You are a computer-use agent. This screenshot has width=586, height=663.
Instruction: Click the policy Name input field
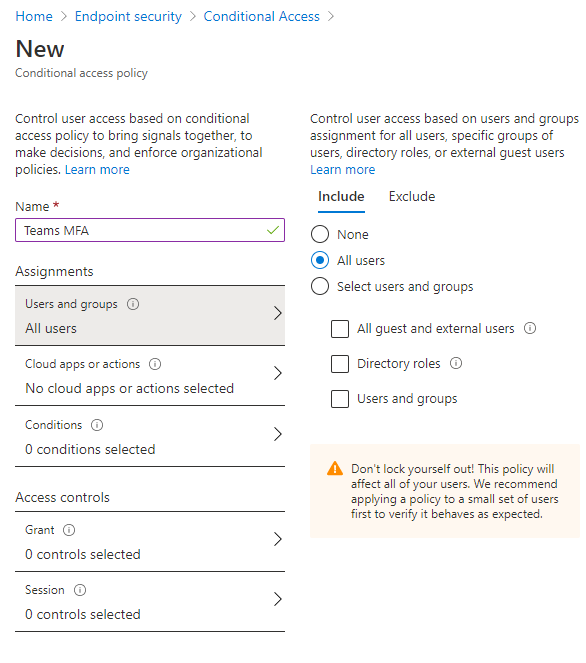coord(150,230)
